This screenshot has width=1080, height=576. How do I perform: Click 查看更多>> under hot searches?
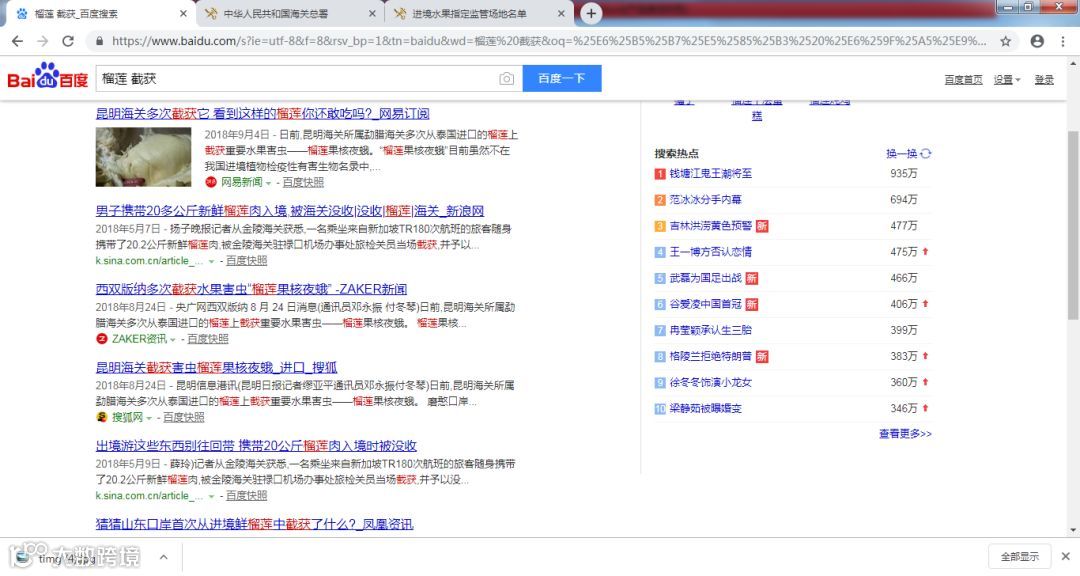coord(905,434)
